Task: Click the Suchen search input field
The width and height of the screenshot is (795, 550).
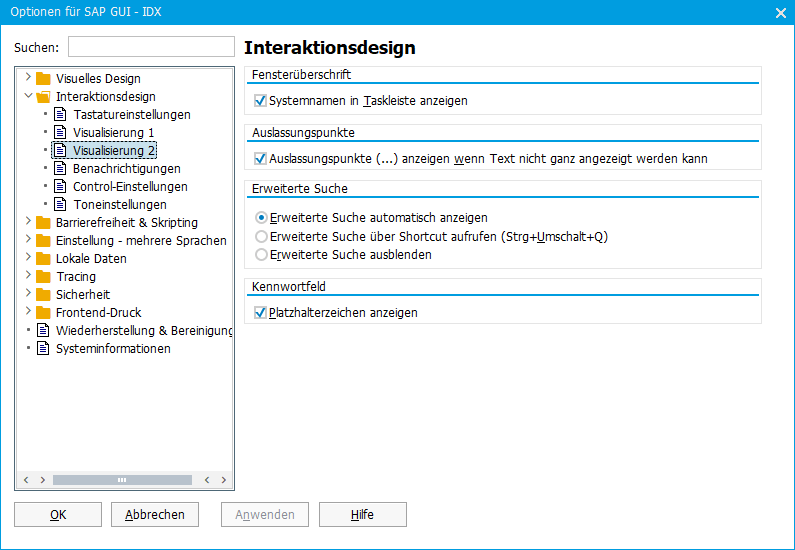Action: tap(151, 47)
